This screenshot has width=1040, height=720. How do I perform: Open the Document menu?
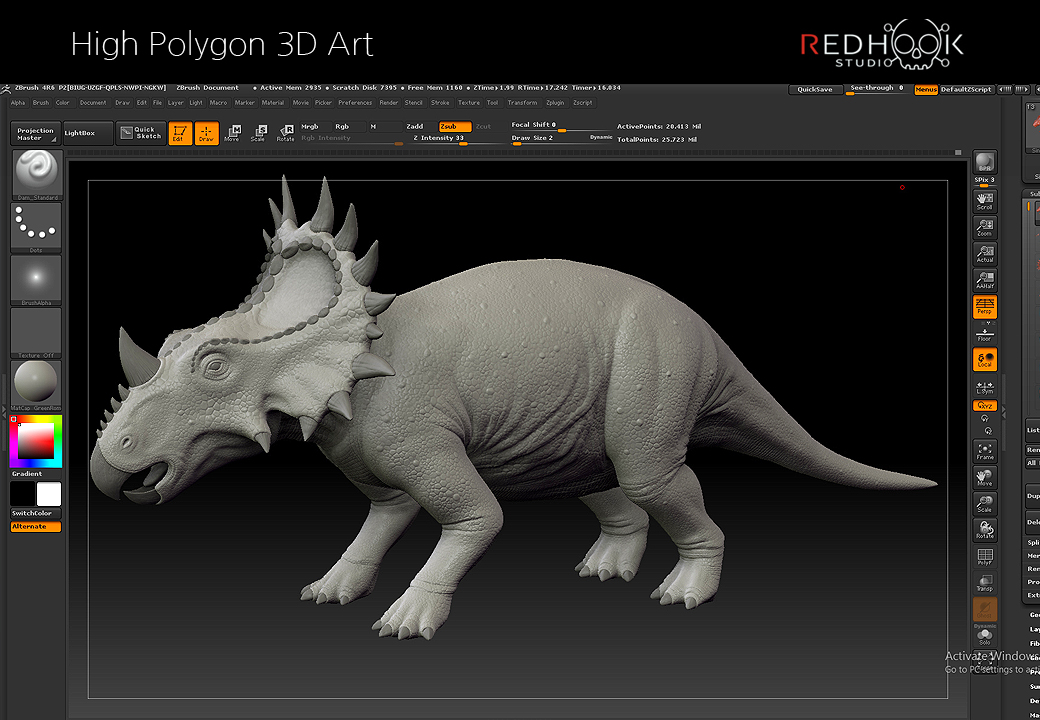[x=93, y=103]
